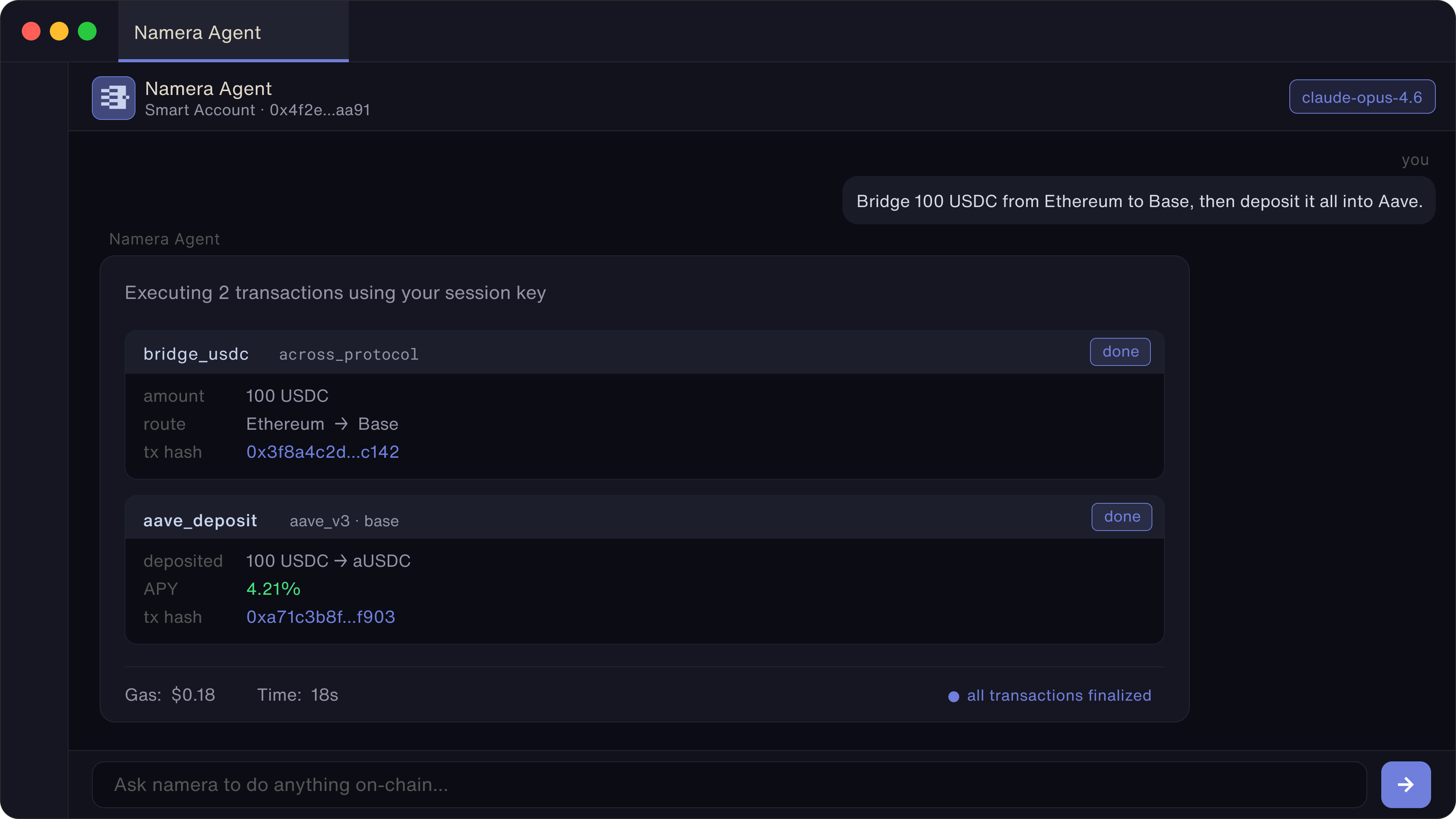The image size is (1456, 819).
Task: Click all transactions finalized status text
Action: click(1059, 695)
